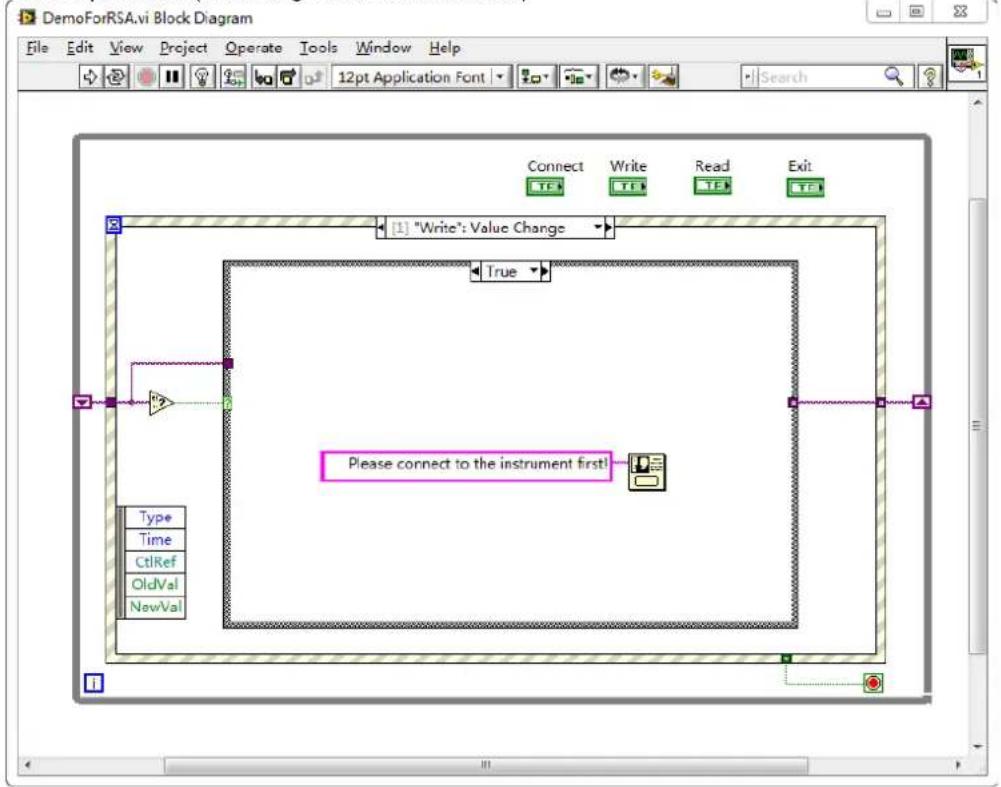Click the case selector terminal on case structure
This screenshot has height=787, width=1001.
click(227, 403)
